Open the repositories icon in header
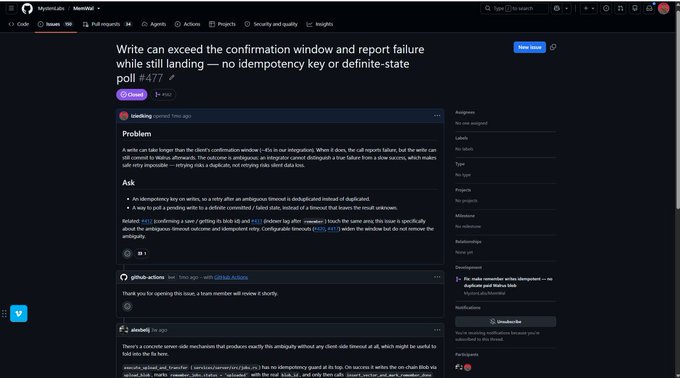Viewport: 680px width, 378px height. click(x=634, y=8)
